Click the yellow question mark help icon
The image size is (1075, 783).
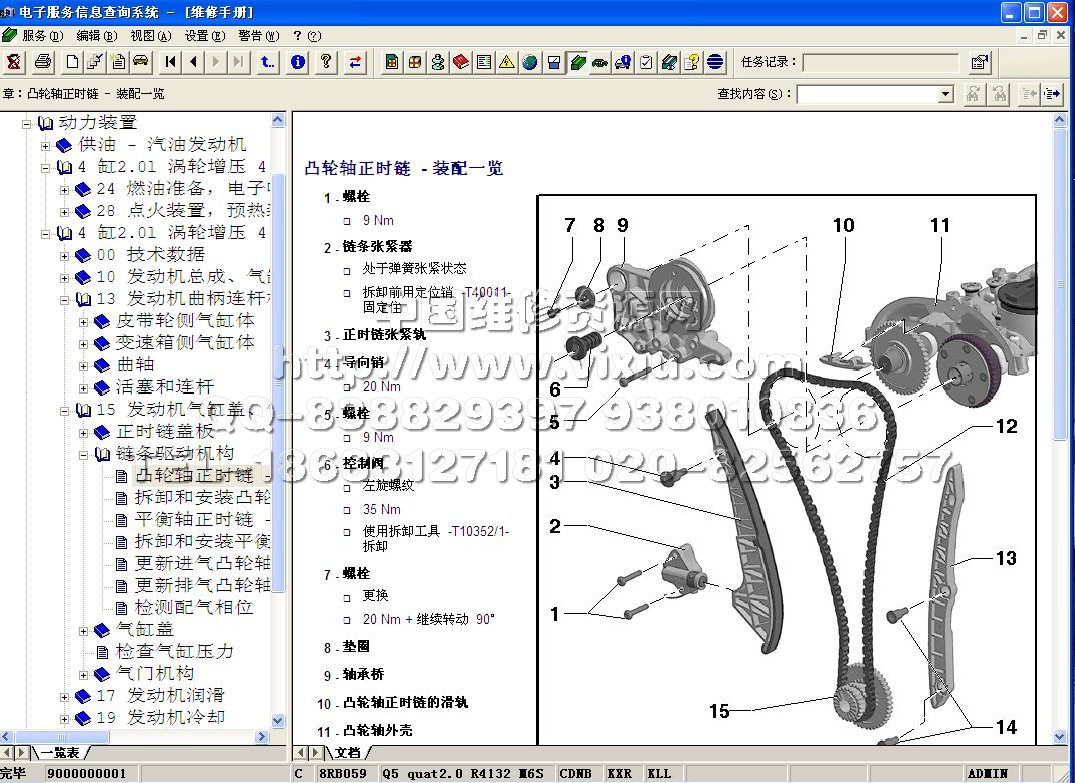326,62
